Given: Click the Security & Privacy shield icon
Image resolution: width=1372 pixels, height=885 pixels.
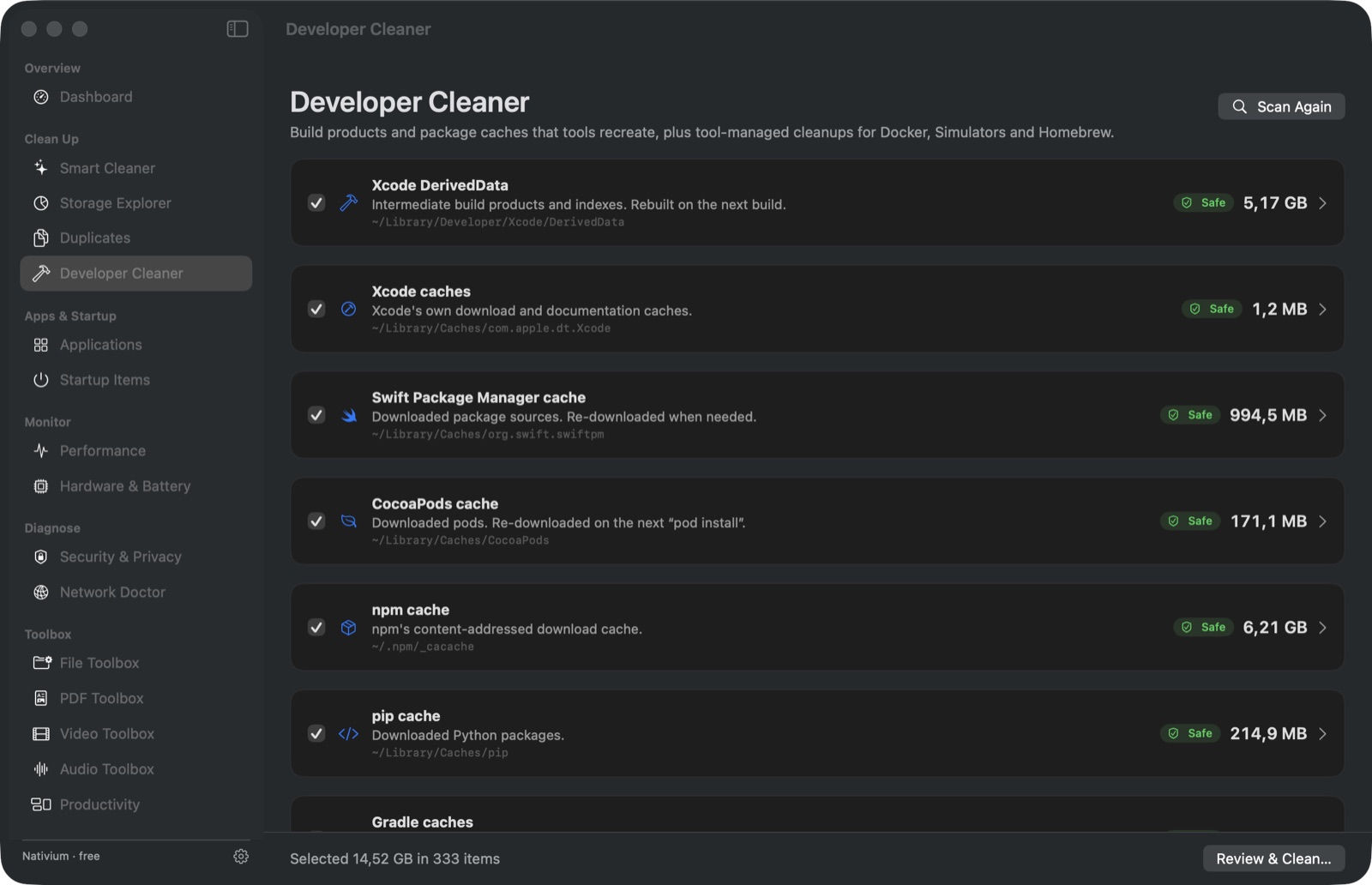Looking at the screenshot, I should [x=41, y=557].
